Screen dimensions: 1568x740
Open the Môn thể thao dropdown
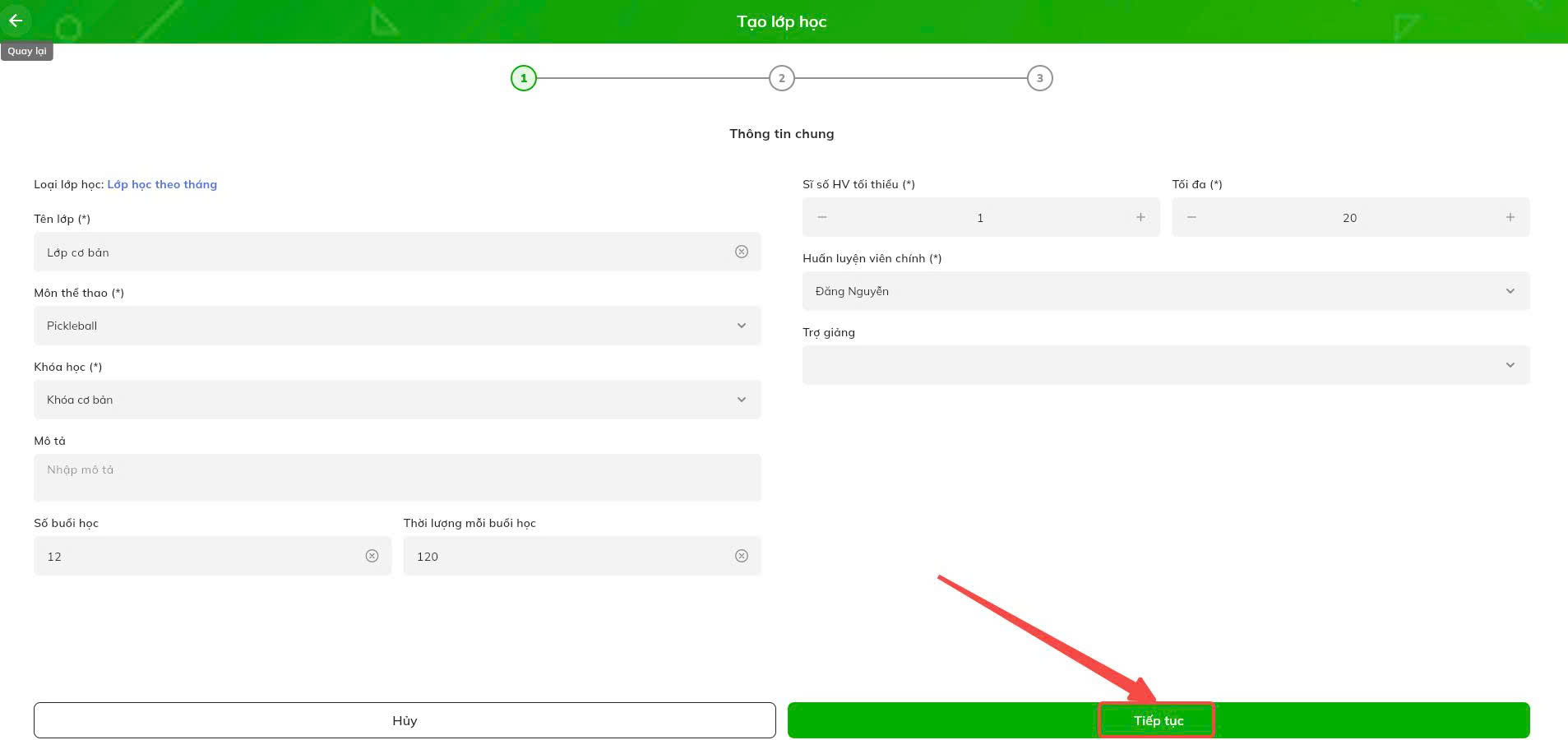click(397, 326)
